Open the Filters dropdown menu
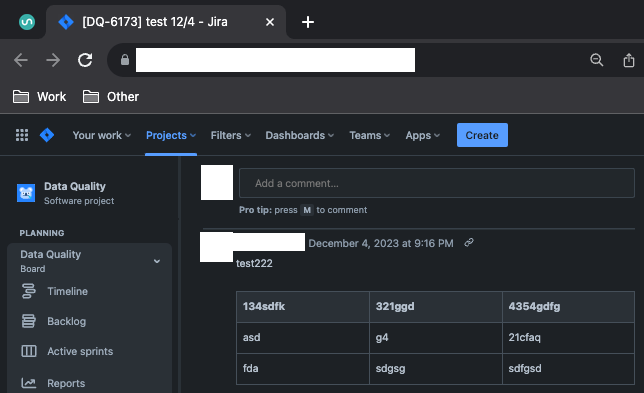The width and height of the screenshot is (644, 393). [x=230, y=136]
